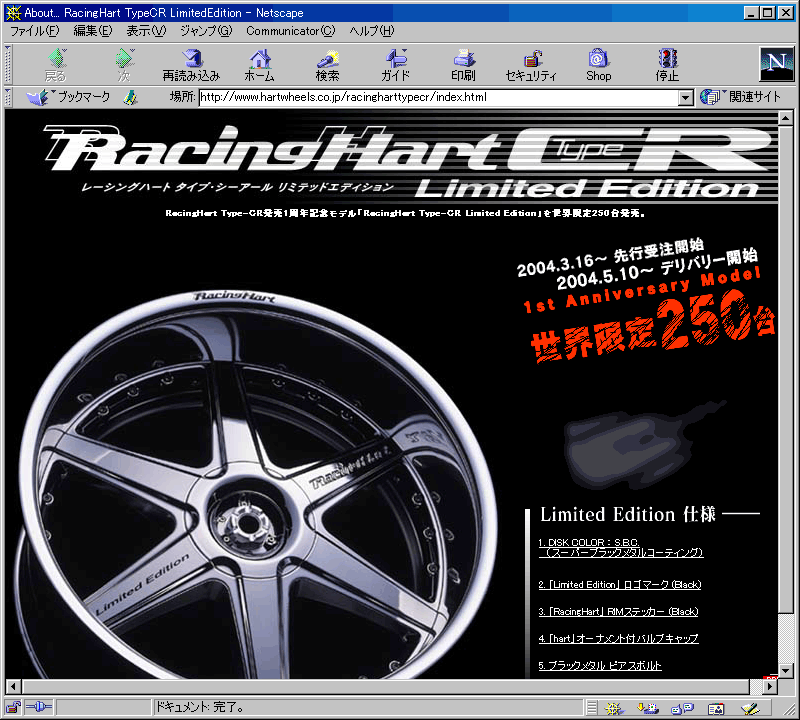800x720 pixels.
Task: Open link 4. hart オーナメント付バルブキャップ
Action: 618,639
